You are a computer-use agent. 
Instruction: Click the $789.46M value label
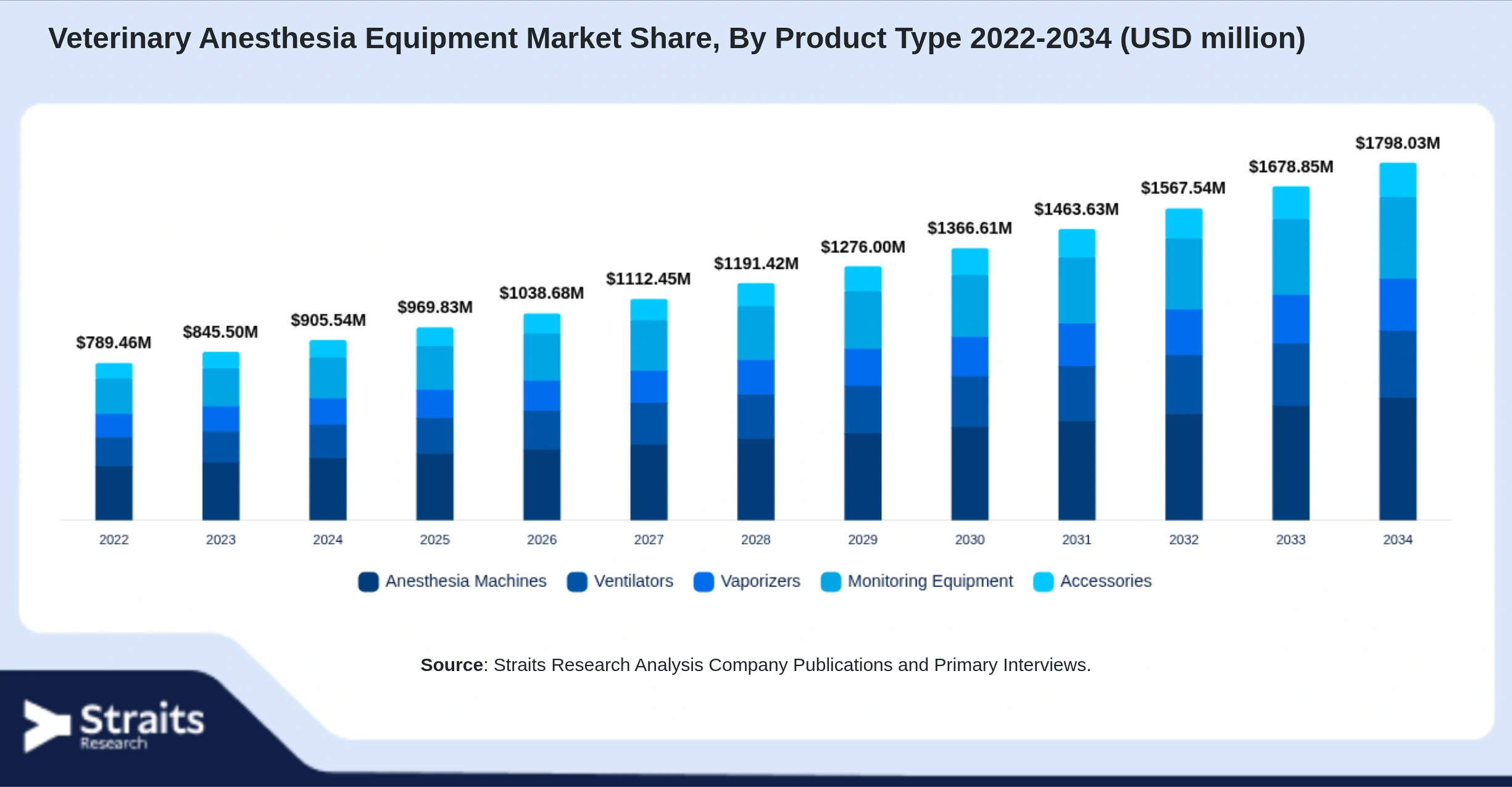pos(114,342)
